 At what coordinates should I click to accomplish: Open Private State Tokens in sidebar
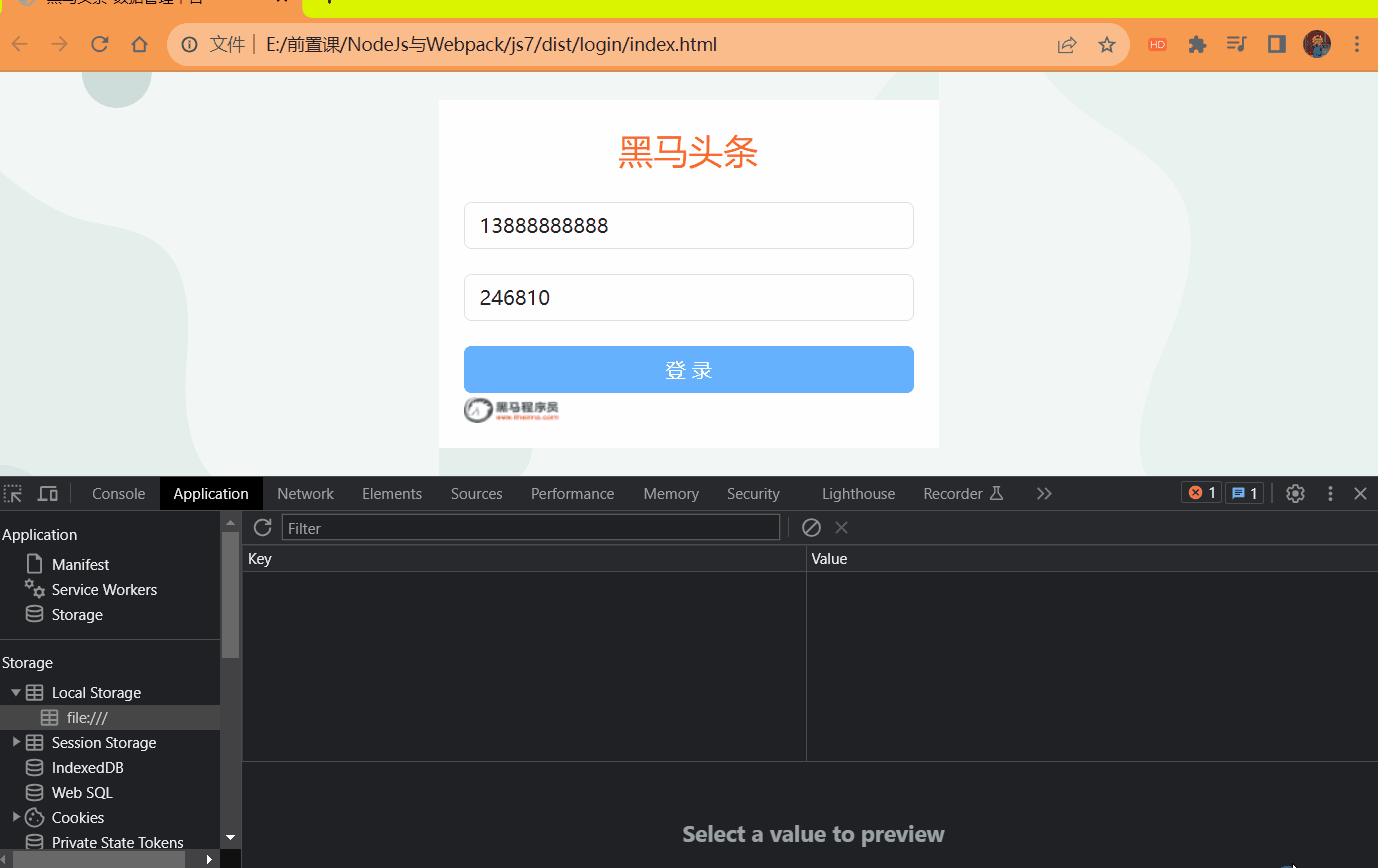pos(117,842)
